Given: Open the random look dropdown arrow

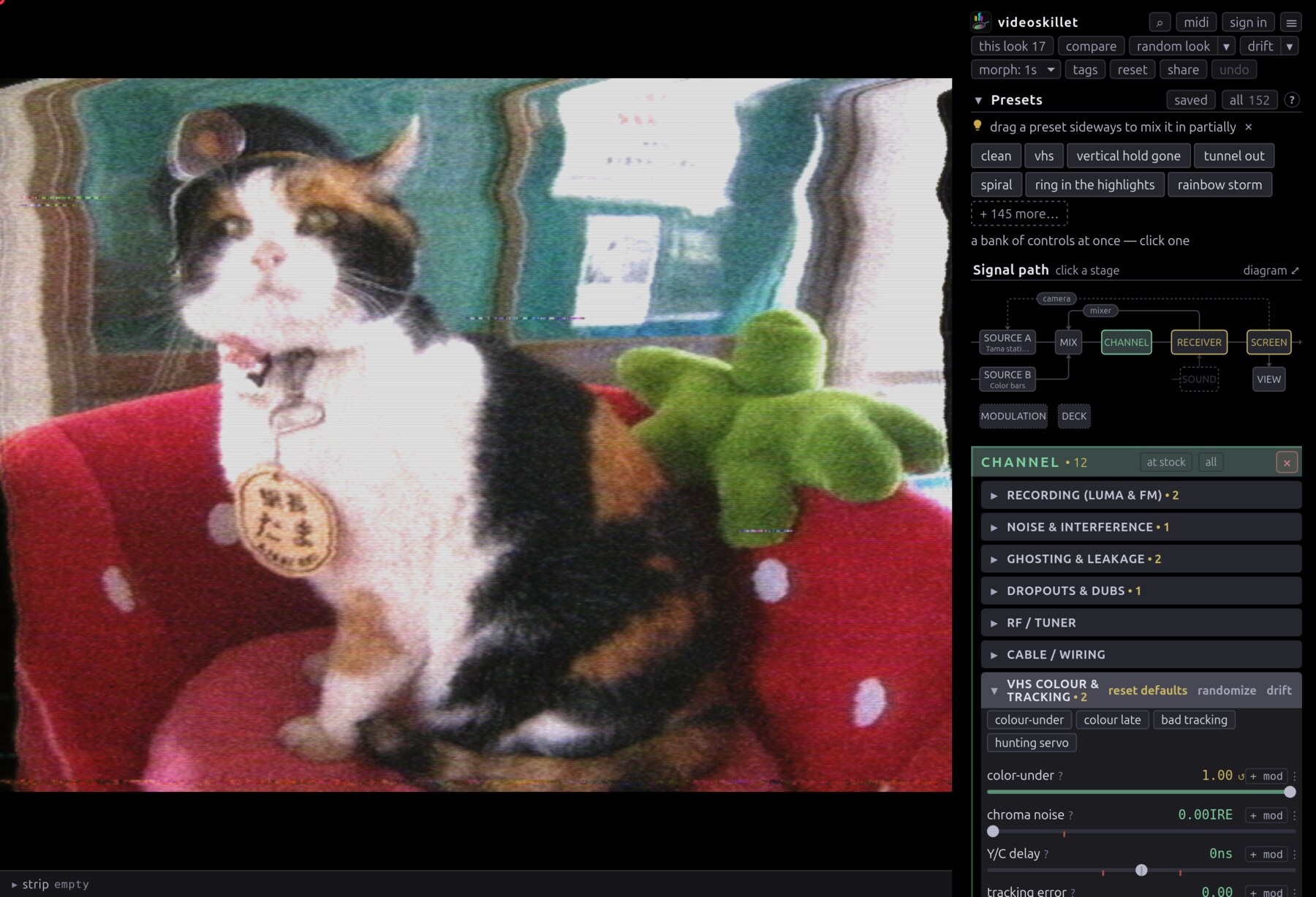Looking at the screenshot, I should [x=1227, y=46].
